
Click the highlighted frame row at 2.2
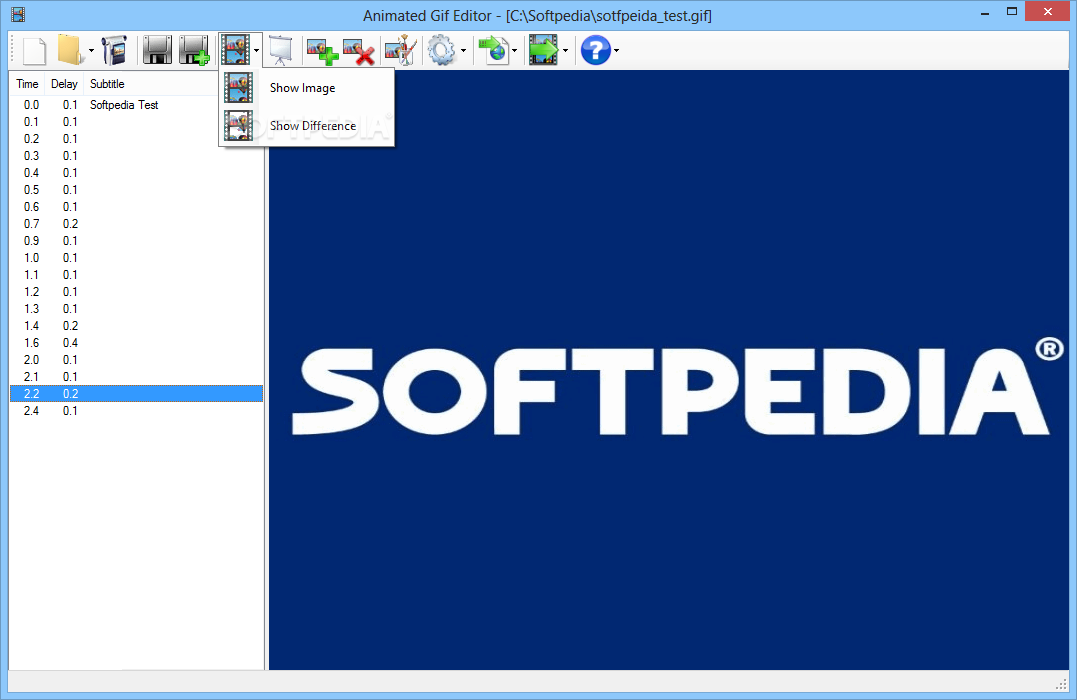coord(136,394)
